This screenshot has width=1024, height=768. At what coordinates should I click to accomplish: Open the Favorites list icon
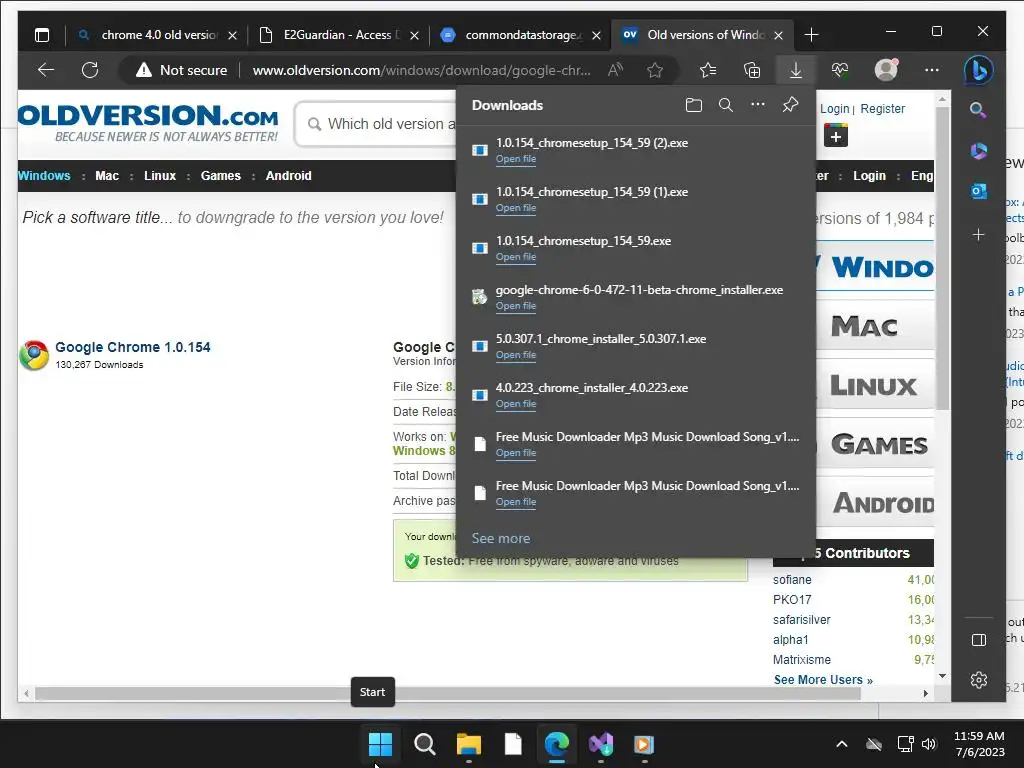pos(708,70)
